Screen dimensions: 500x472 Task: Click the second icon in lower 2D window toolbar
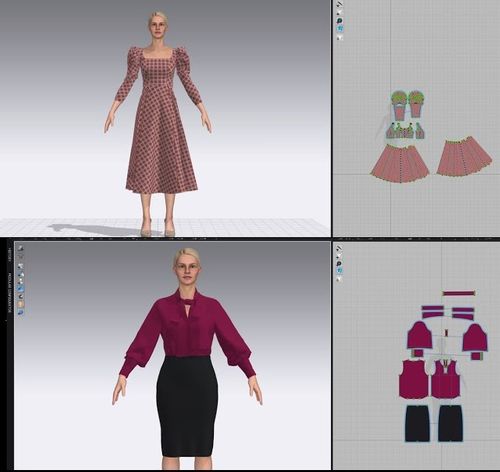point(339,256)
